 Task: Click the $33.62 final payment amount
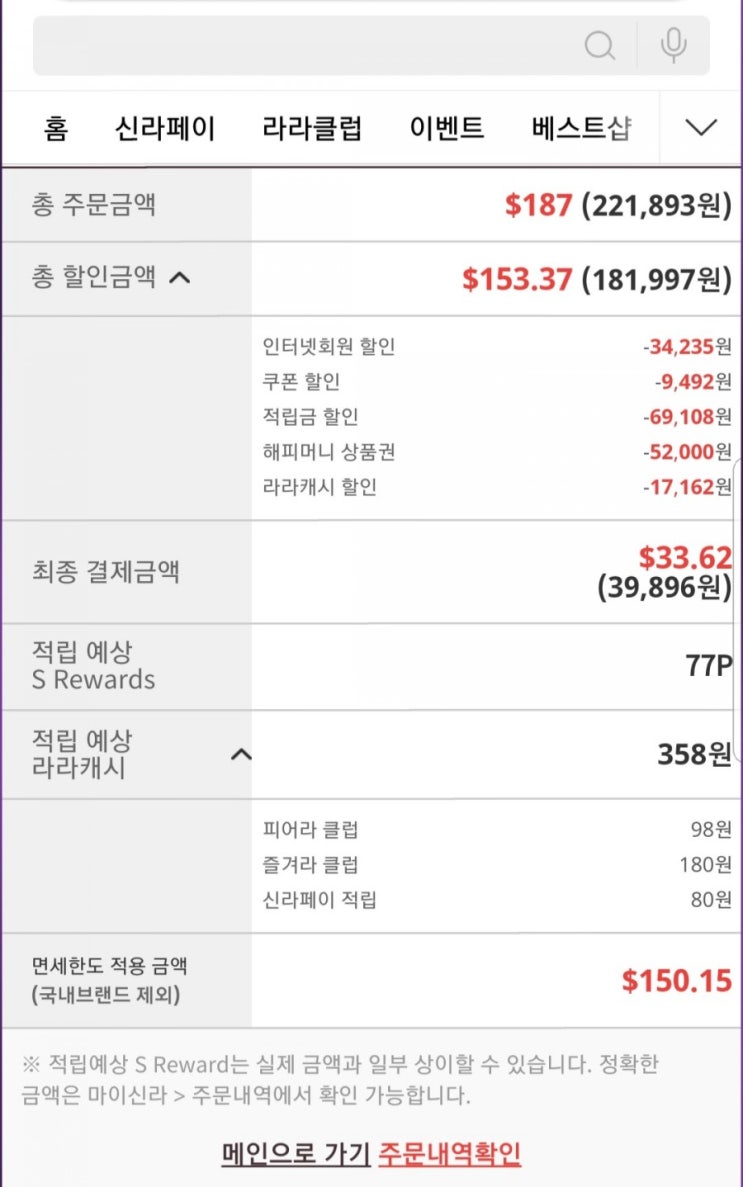point(685,557)
